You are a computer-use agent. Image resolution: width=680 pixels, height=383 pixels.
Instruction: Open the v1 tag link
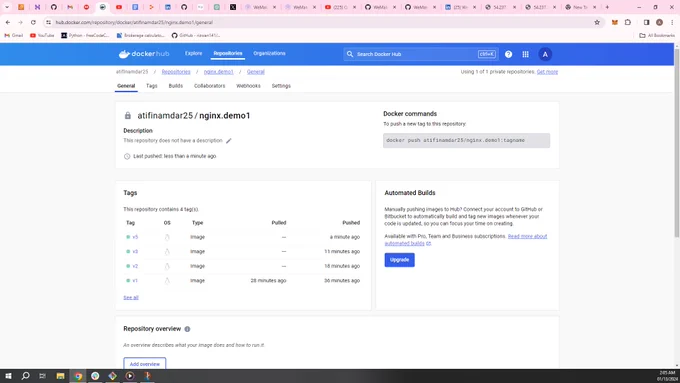[135, 281]
